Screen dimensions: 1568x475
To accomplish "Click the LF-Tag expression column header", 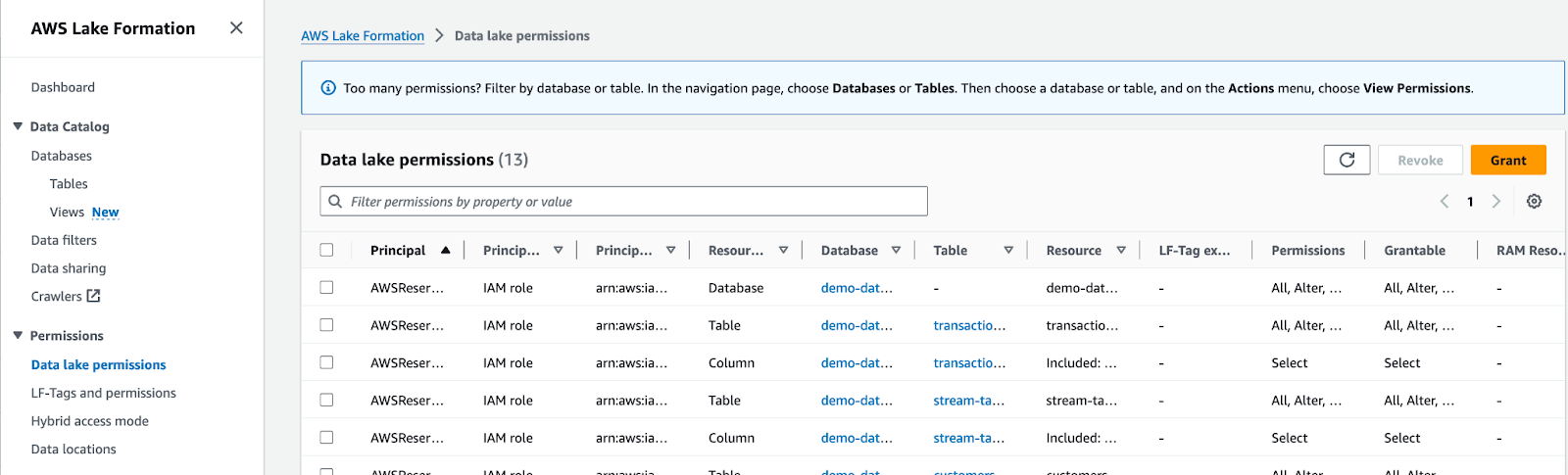I will click(1195, 250).
